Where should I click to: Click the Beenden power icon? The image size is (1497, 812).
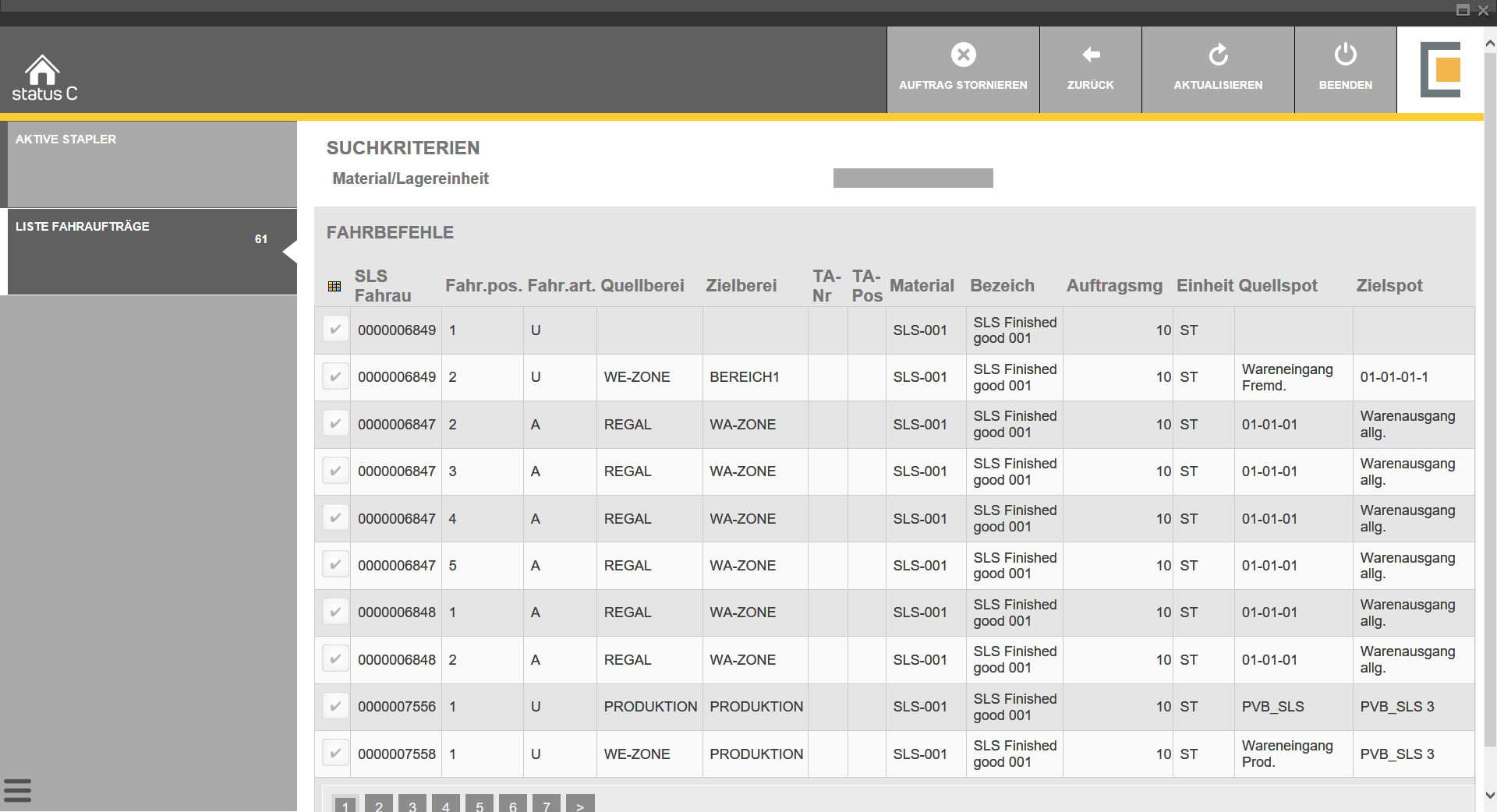point(1345,55)
